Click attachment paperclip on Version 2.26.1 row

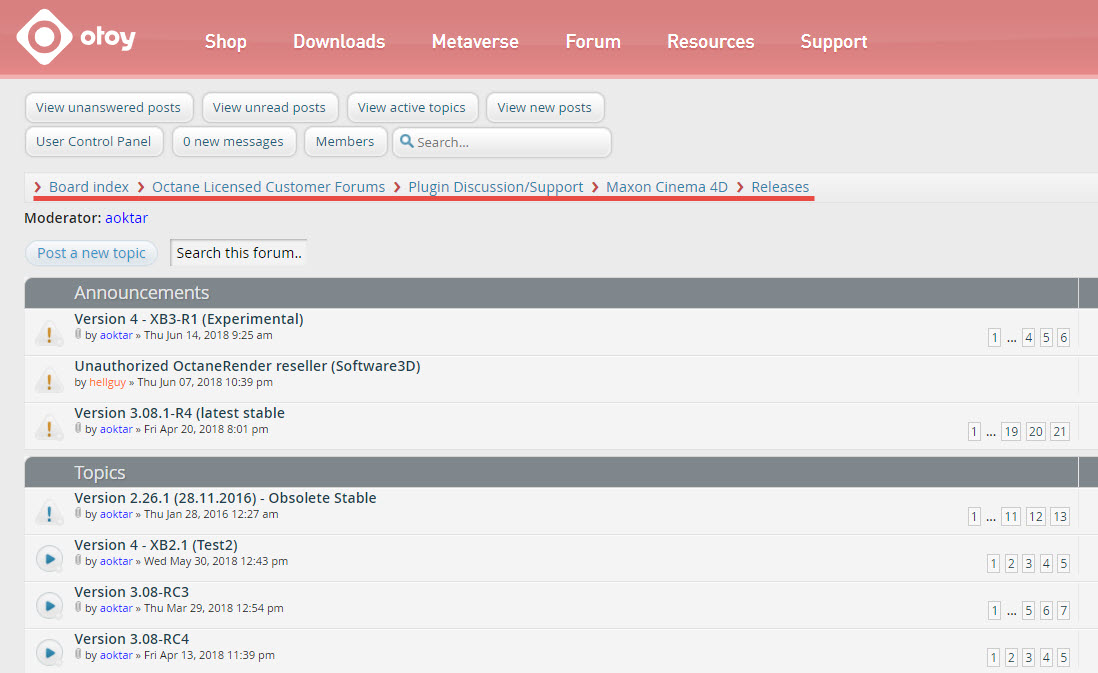(x=78, y=513)
